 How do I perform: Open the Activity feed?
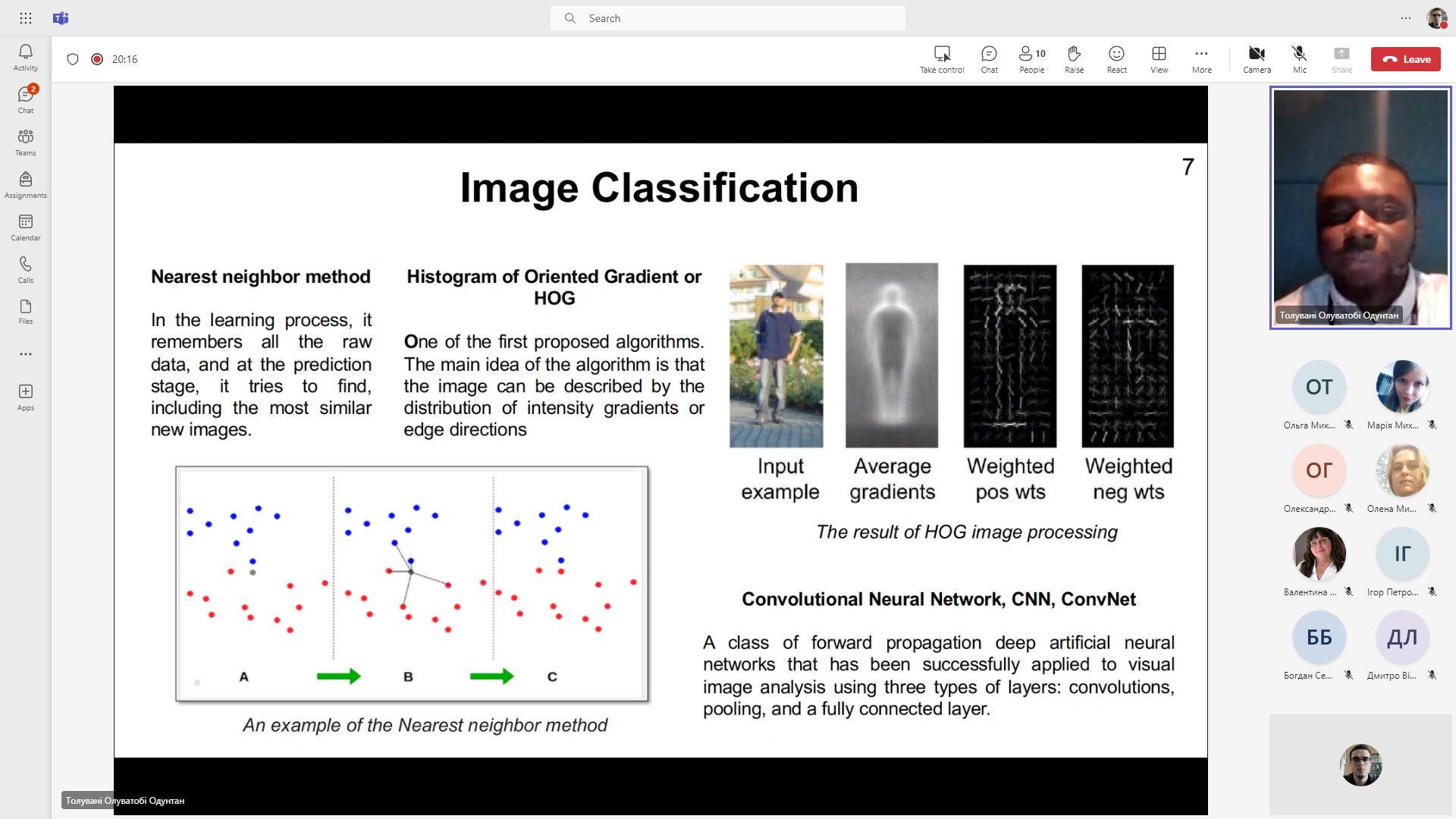click(x=25, y=57)
